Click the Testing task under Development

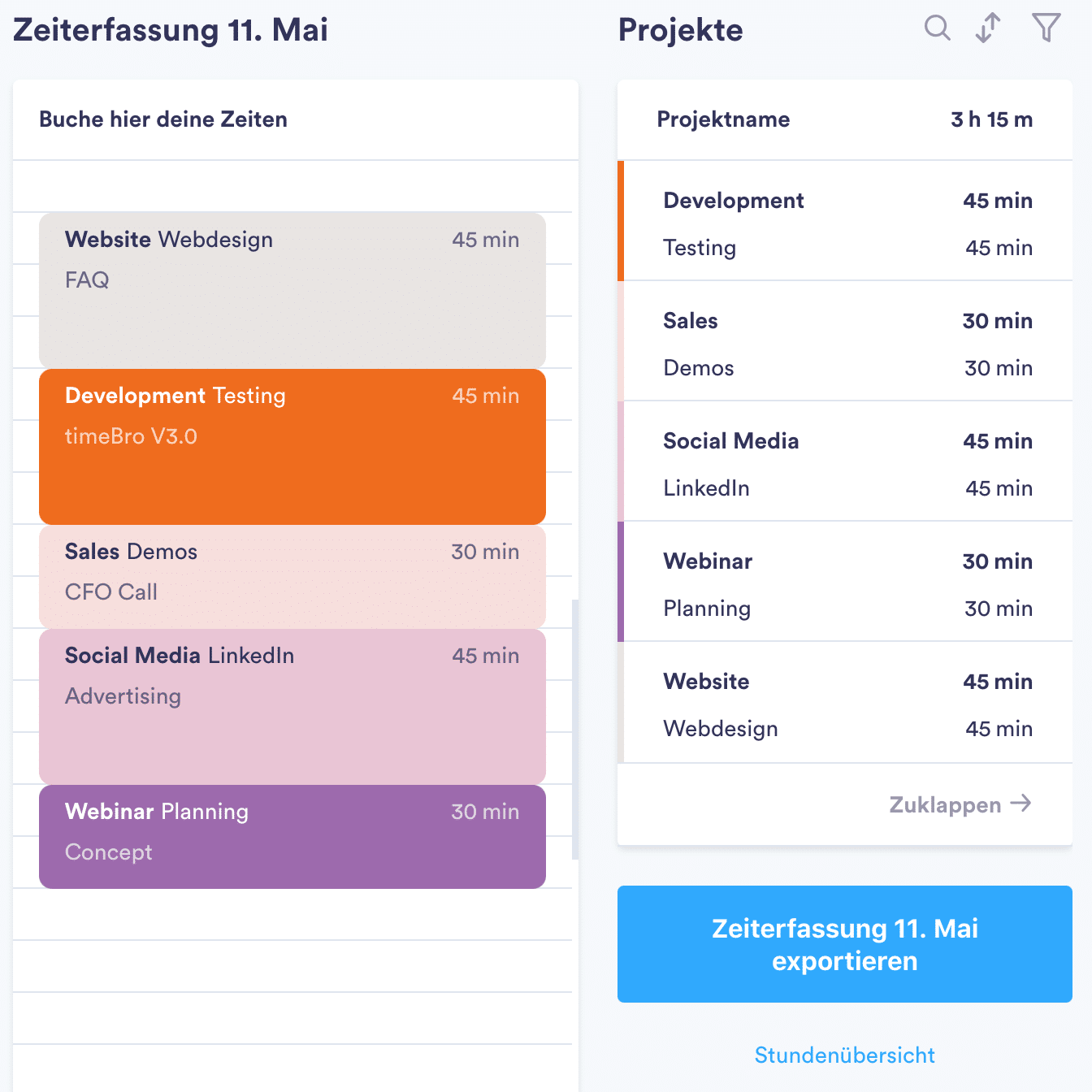(x=847, y=248)
